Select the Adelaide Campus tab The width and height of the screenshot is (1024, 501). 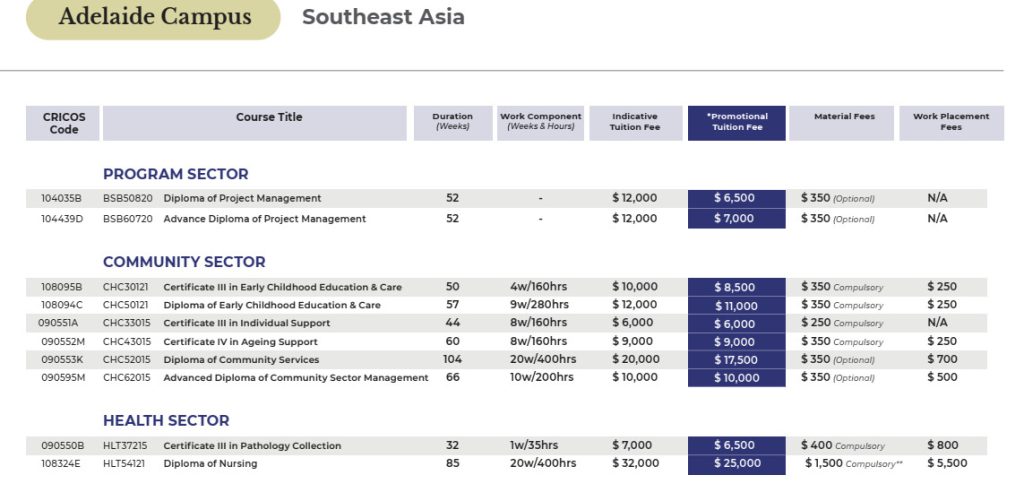click(x=153, y=18)
